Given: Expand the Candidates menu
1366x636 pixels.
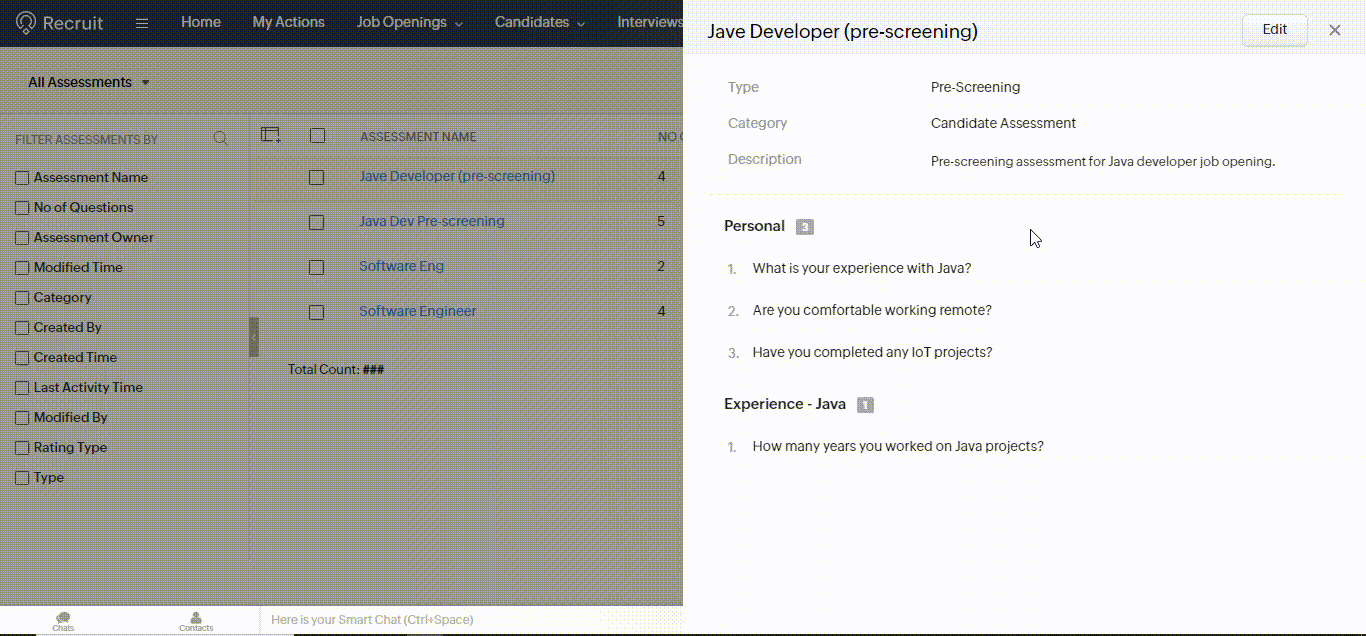Looking at the screenshot, I should pos(539,21).
